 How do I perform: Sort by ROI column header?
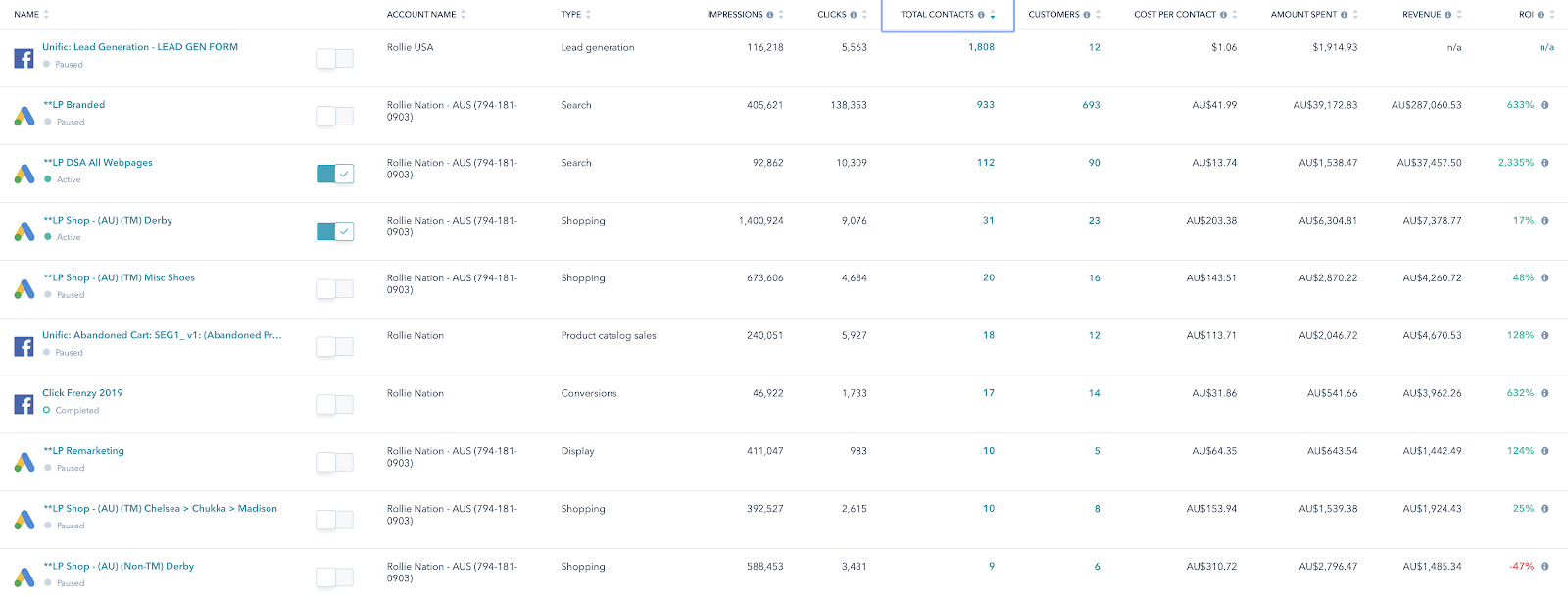point(1537,15)
